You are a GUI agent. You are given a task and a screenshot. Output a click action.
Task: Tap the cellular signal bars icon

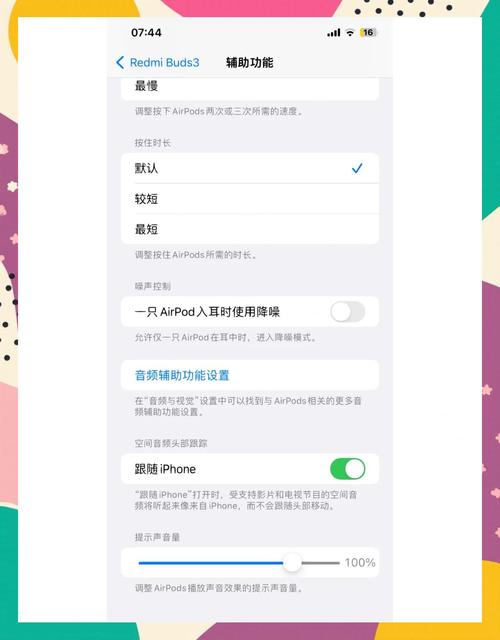tap(333, 33)
